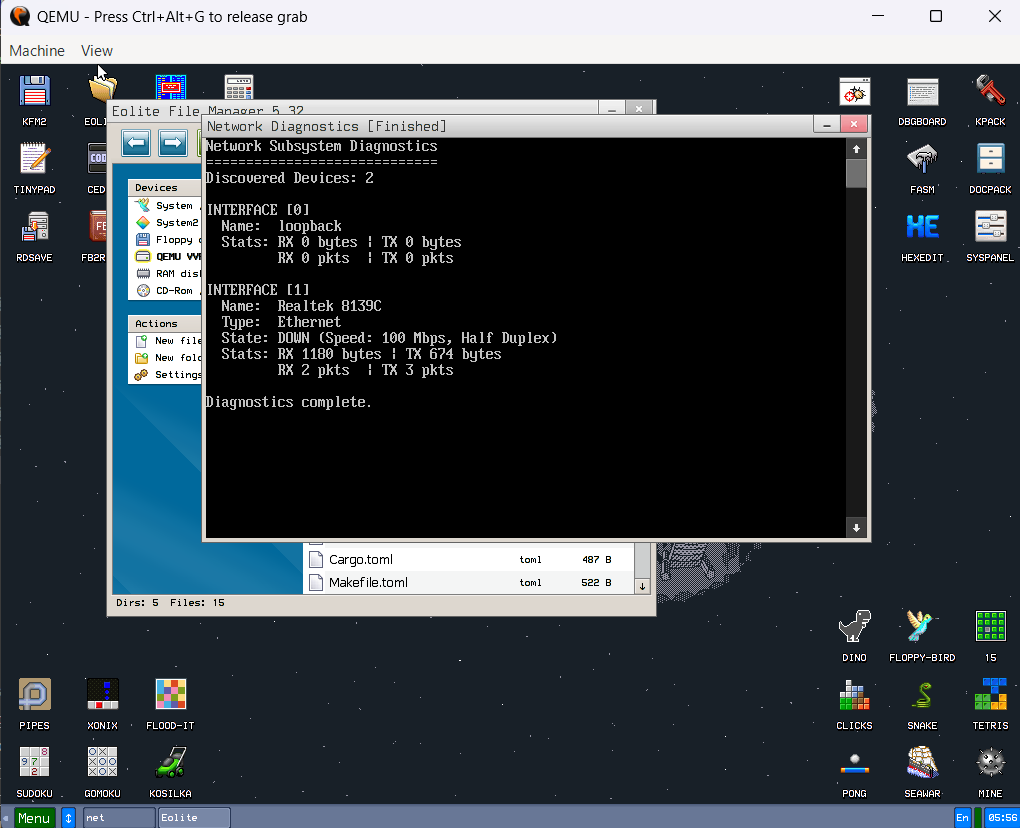The image size is (1020, 828).
Task: Select QEMU VVFAT device in Eolite
Action: tap(168, 256)
